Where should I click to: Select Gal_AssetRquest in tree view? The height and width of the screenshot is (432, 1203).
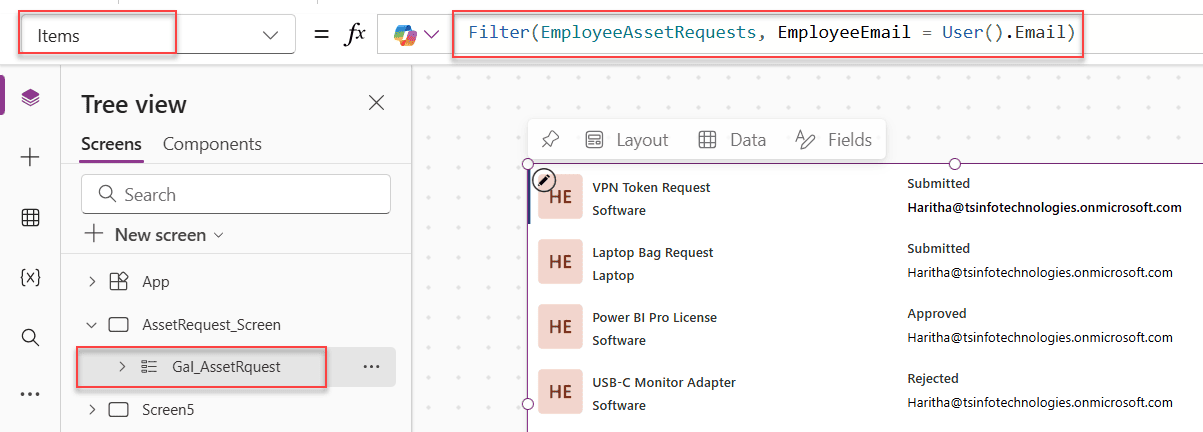point(226,367)
